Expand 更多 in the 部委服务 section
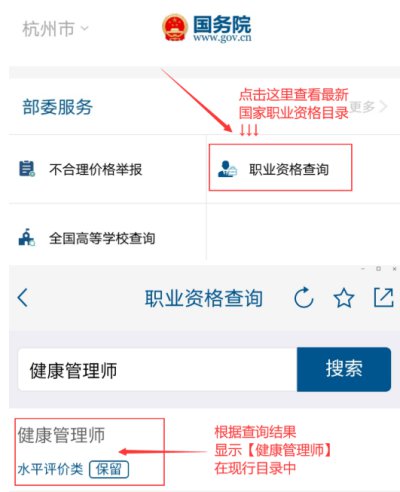 click(368, 107)
